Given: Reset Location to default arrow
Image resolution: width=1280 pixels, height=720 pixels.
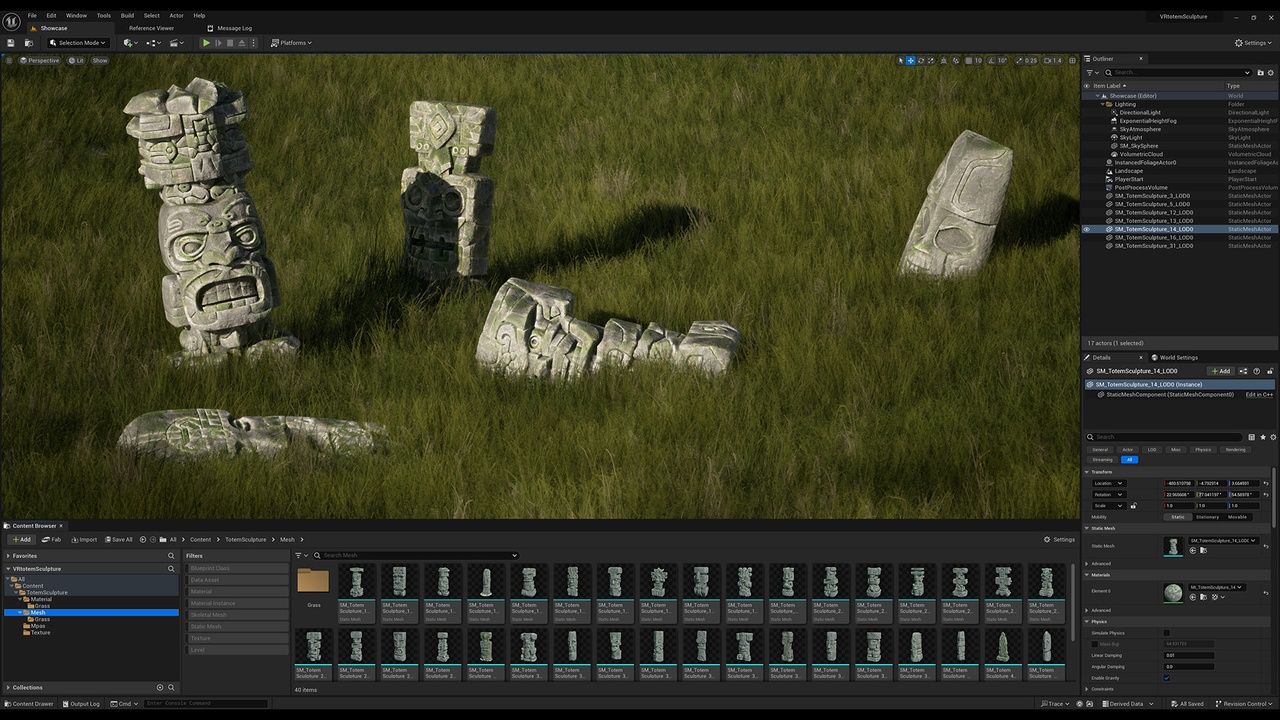Looking at the screenshot, I should tap(1266, 483).
